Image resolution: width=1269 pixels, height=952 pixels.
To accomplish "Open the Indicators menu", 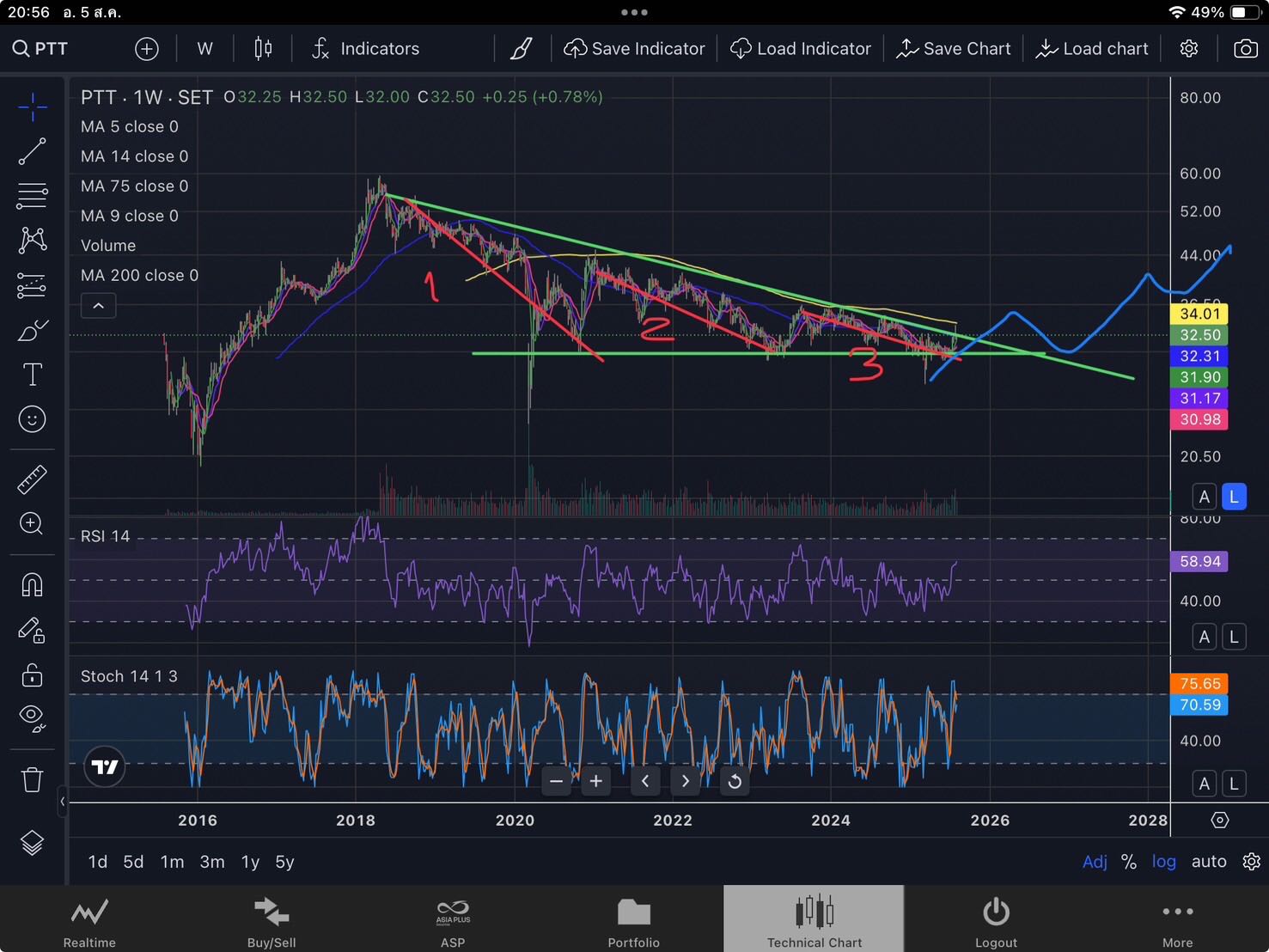I will click(365, 49).
